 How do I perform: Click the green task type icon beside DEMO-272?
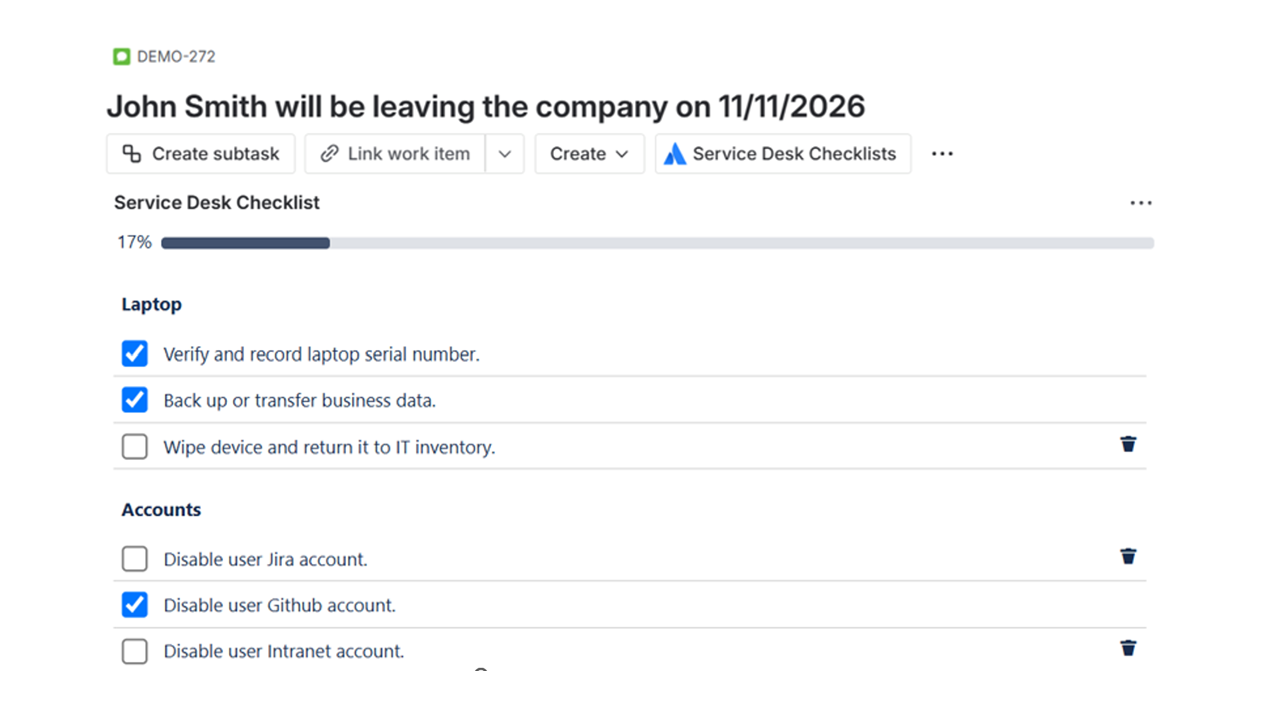[x=121, y=56]
